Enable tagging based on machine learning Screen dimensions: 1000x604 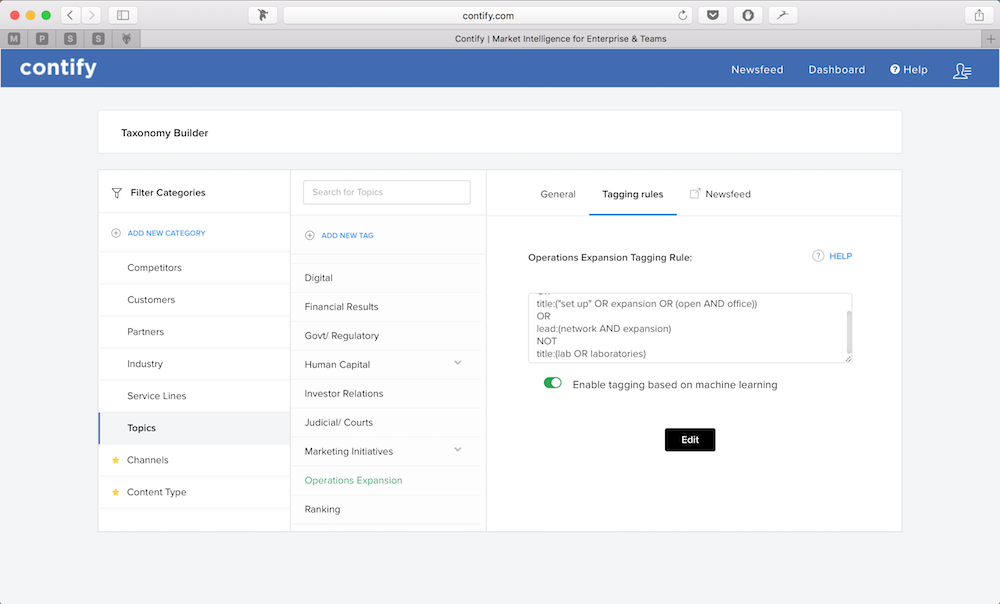tap(552, 383)
